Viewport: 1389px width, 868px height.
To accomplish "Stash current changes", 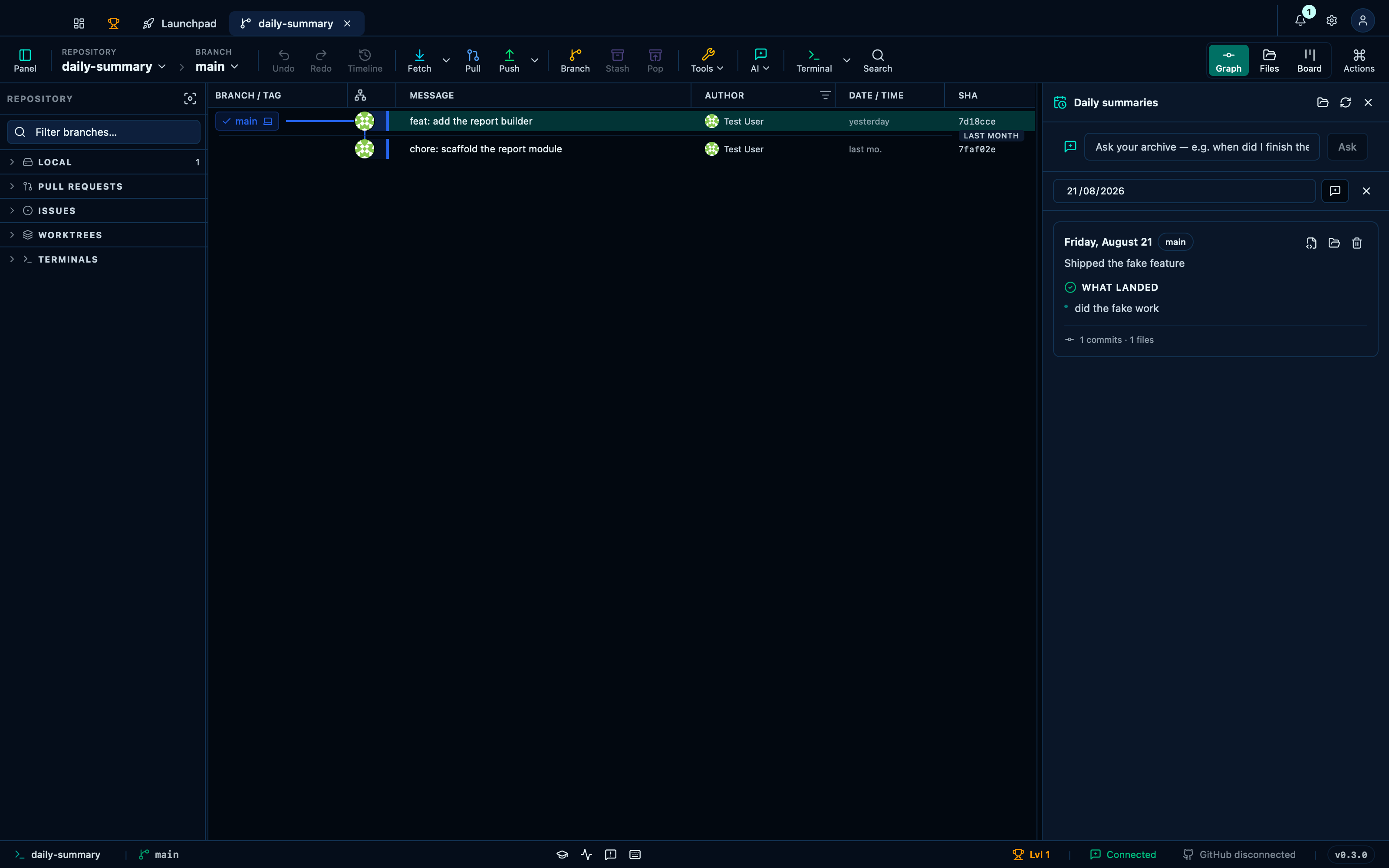I will click(x=618, y=60).
